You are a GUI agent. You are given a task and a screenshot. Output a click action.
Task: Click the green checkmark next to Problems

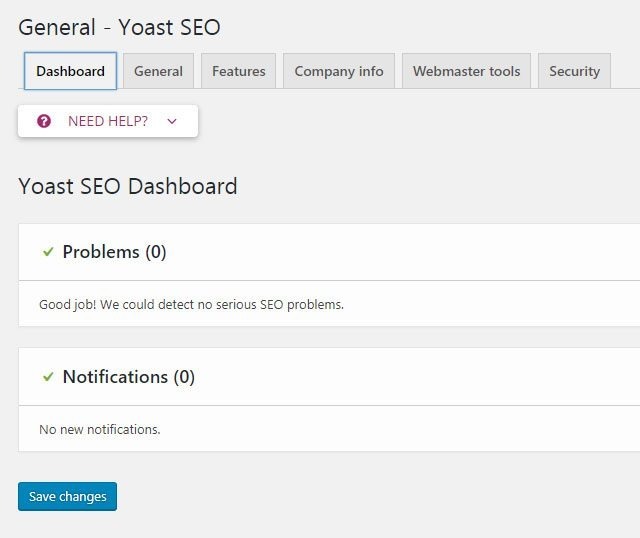48,252
